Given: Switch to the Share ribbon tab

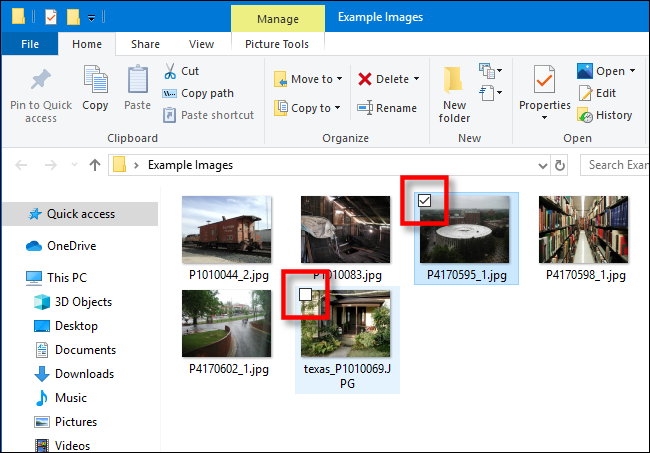Looking at the screenshot, I should [x=145, y=44].
